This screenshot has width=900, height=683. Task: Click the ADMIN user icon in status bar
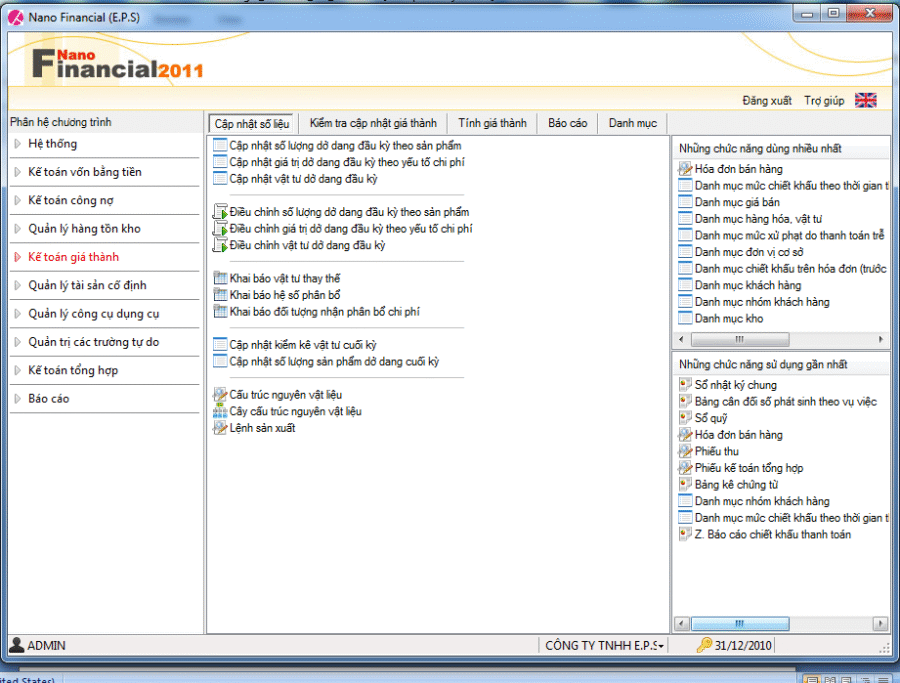(17, 645)
